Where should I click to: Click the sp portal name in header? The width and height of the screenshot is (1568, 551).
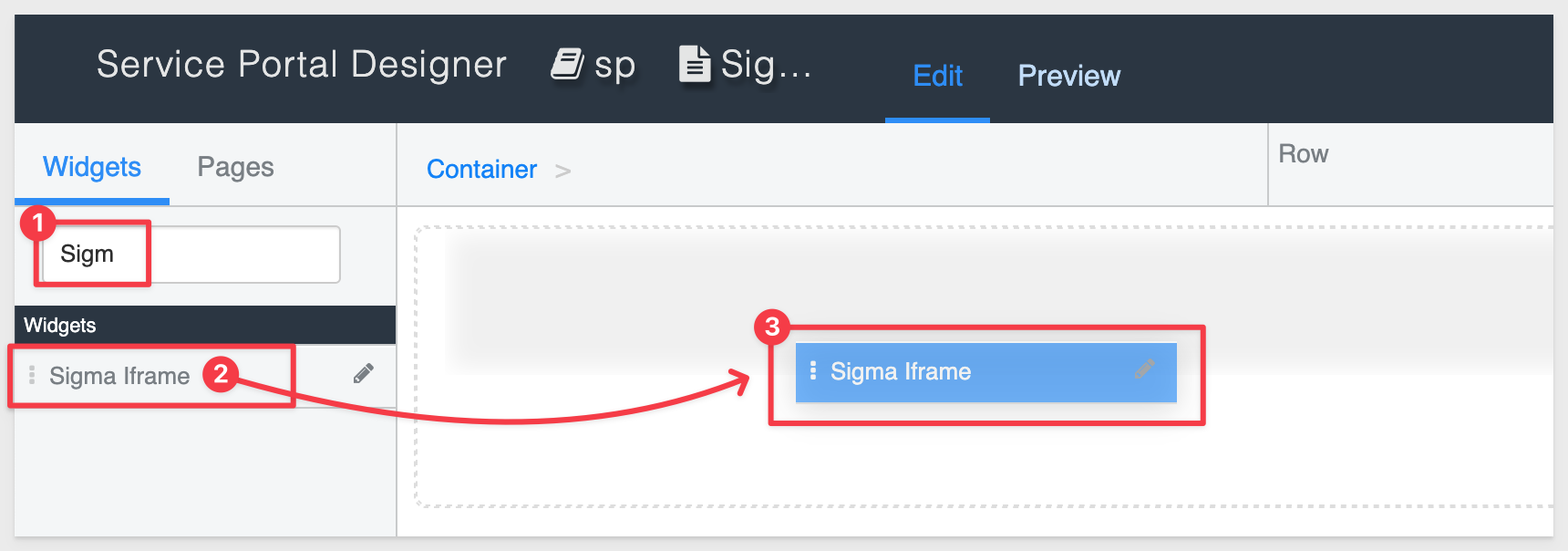614,66
